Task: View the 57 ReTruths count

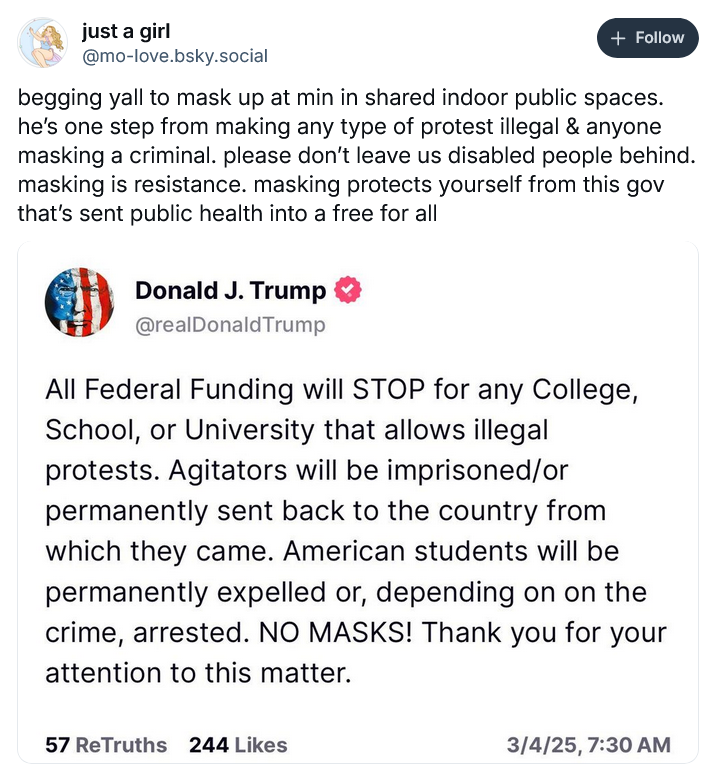Action: (x=107, y=745)
